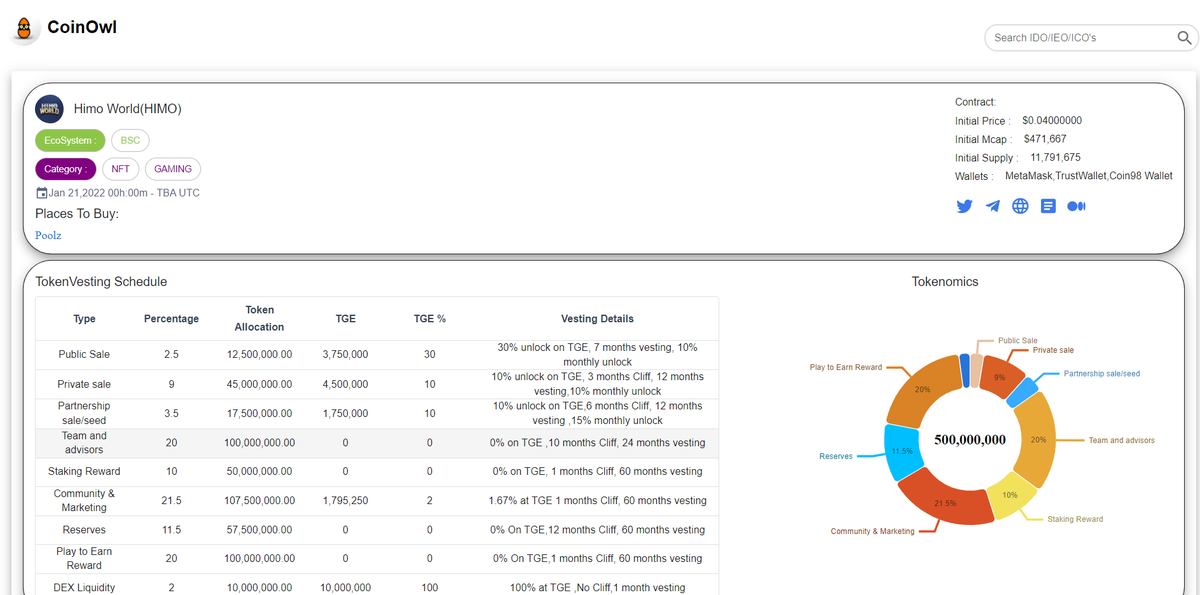Open the whitepaper document icon

[1048, 206]
